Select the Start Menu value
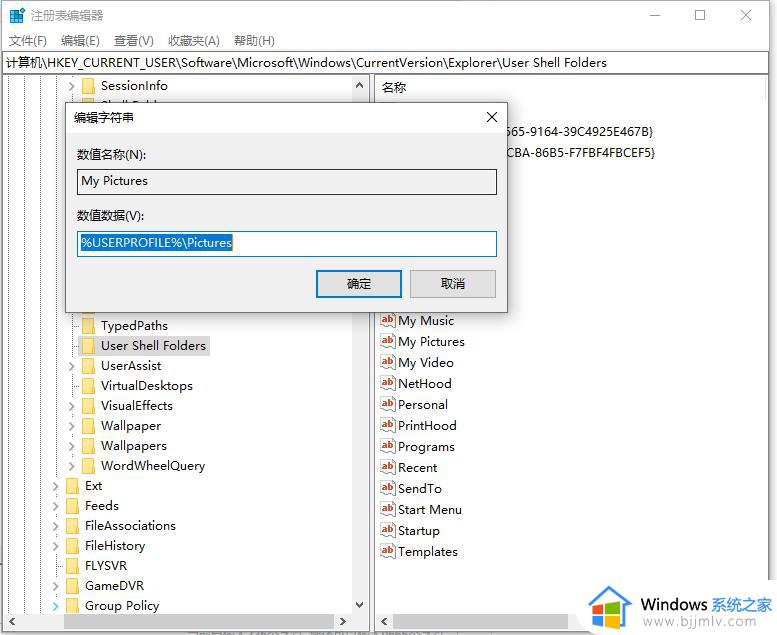777x635 pixels. (430, 510)
